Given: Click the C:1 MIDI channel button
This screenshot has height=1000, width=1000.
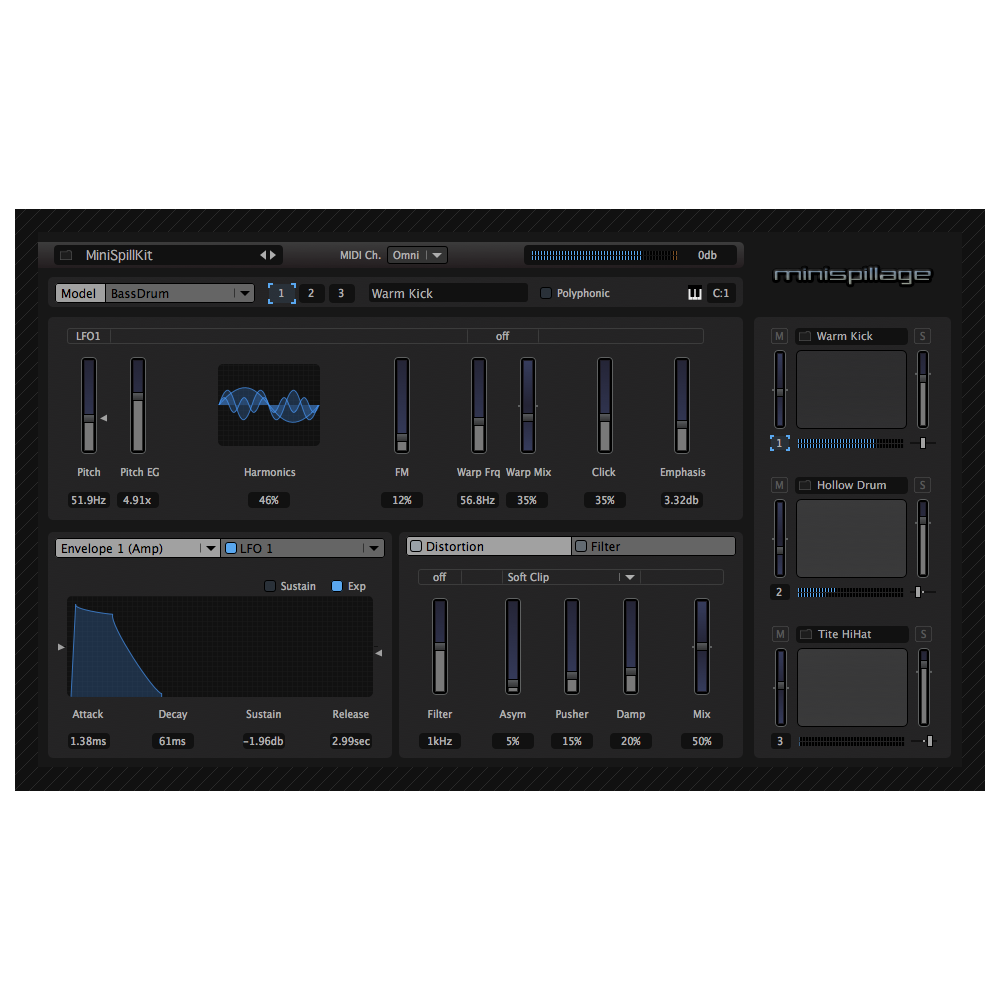Looking at the screenshot, I should (x=721, y=293).
